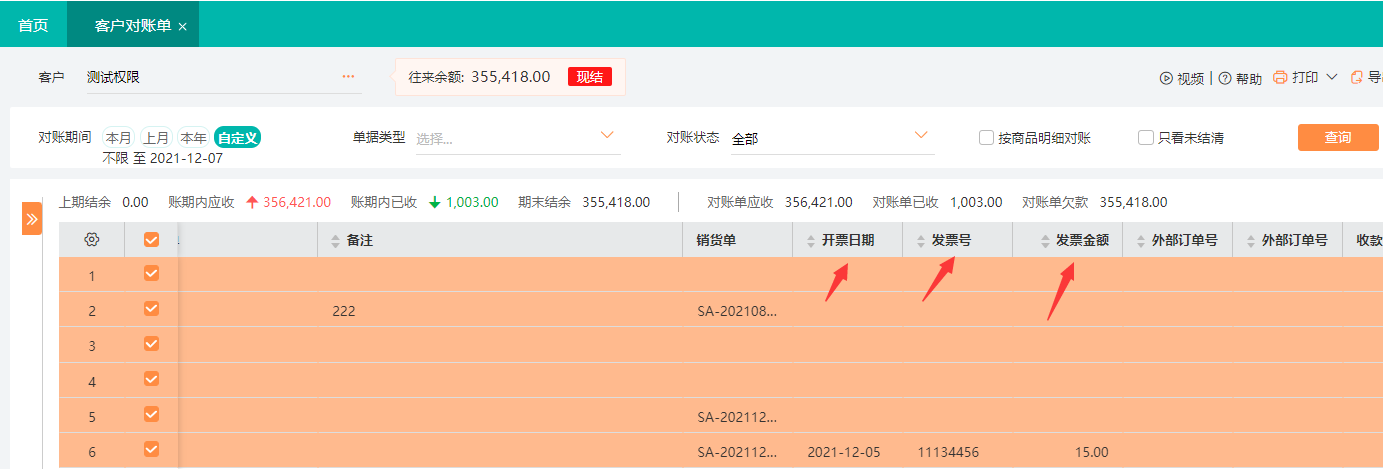Expand the print options dropdown arrow
This screenshot has width=1383, height=469.
click(1331, 77)
